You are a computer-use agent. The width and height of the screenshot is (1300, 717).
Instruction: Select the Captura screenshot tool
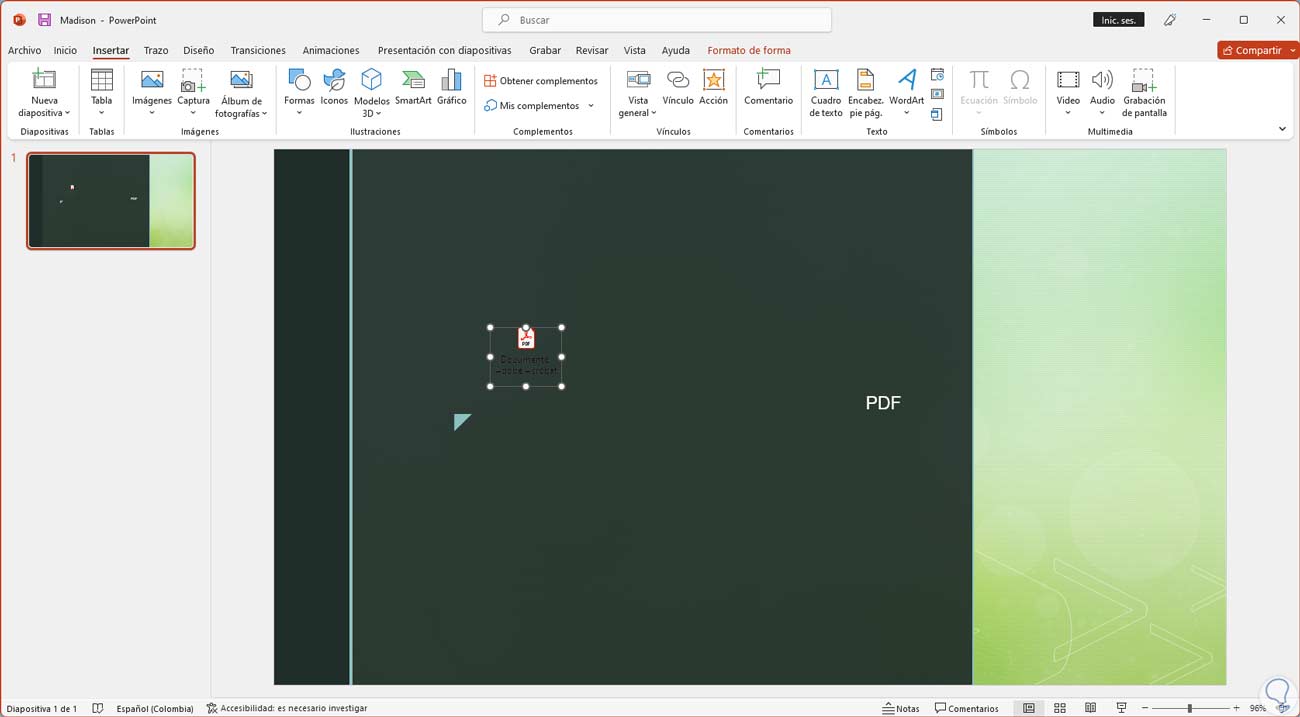pyautogui.click(x=193, y=92)
